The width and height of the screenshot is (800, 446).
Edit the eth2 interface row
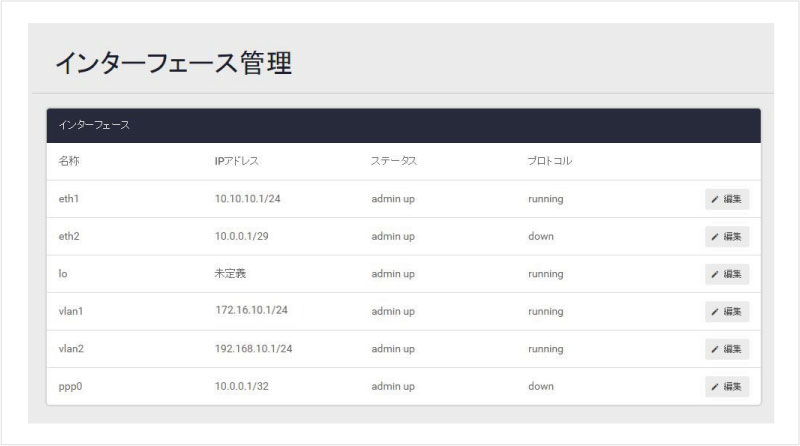pyautogui.click(x=727, y=237)
